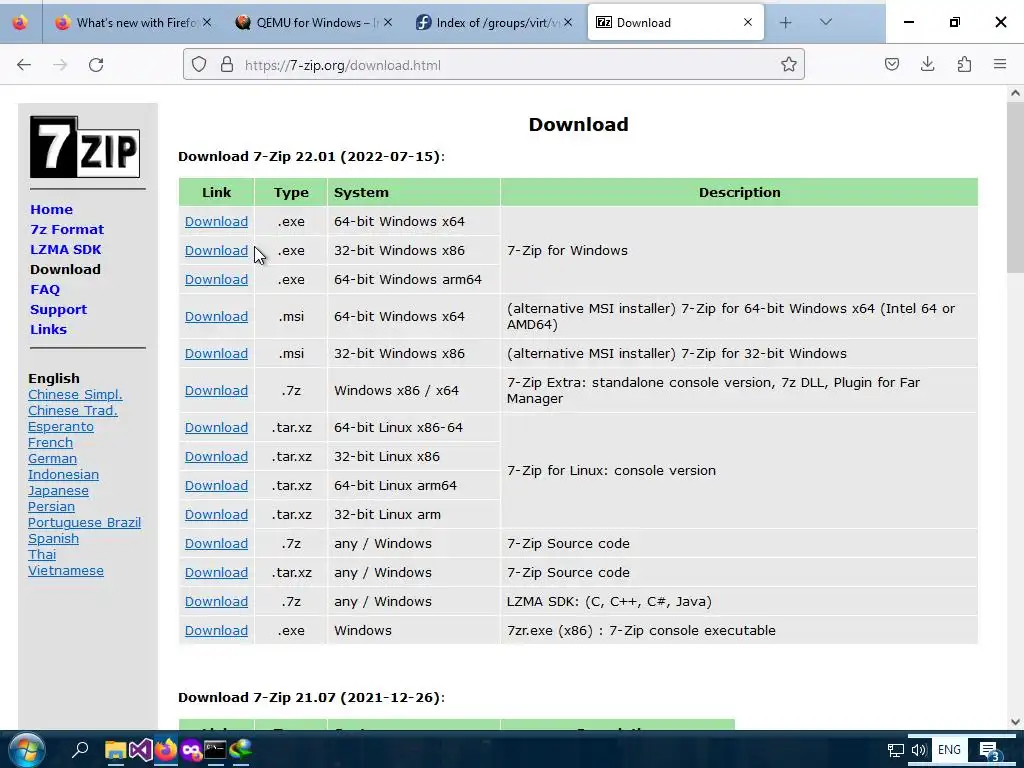Viewport: 1024px width, 768px height.
Task: Open a new tab with plus button
Action: tap(786, 23)
